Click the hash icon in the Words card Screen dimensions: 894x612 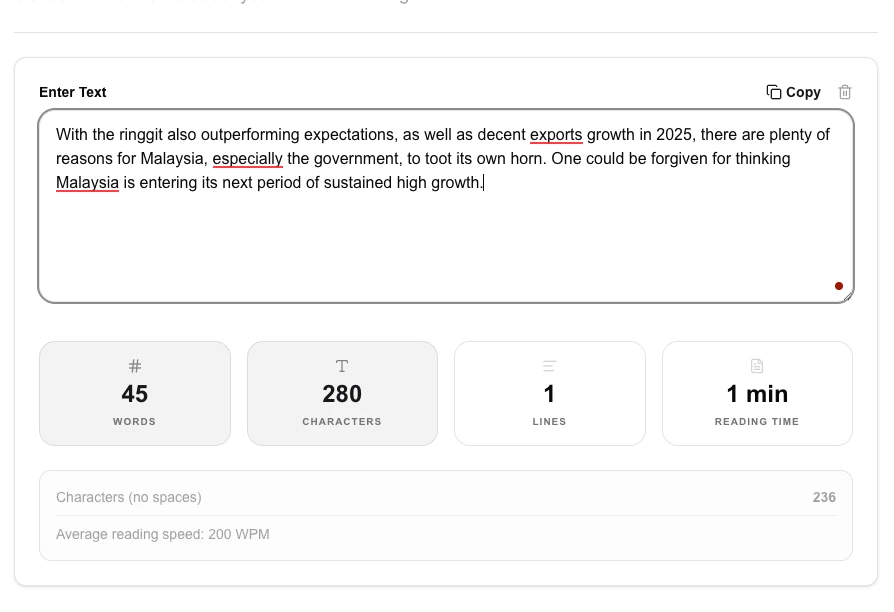pyautogui.click(x=135, y=366)
